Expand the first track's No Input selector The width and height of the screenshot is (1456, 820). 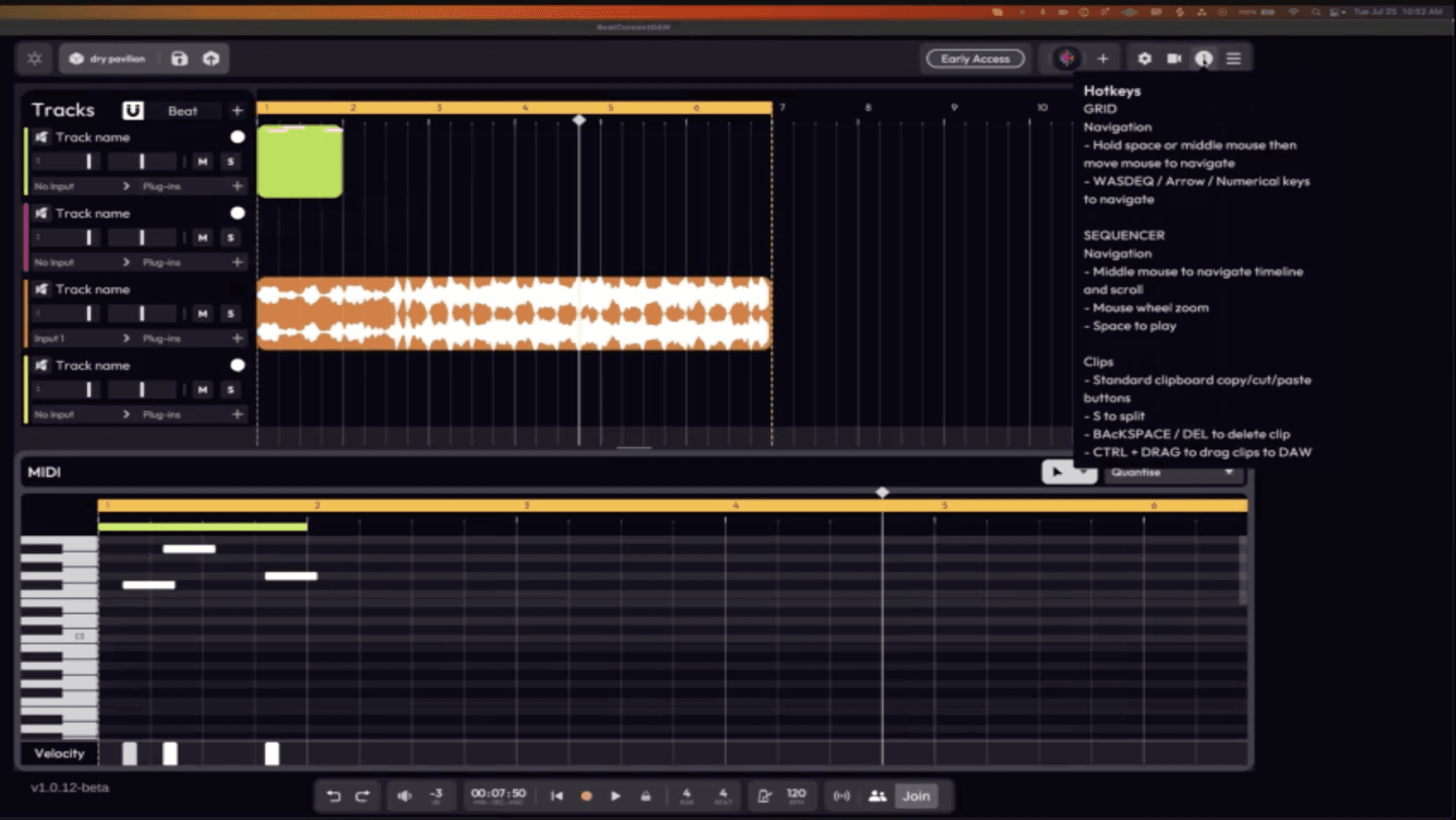[x=81, y=186]
